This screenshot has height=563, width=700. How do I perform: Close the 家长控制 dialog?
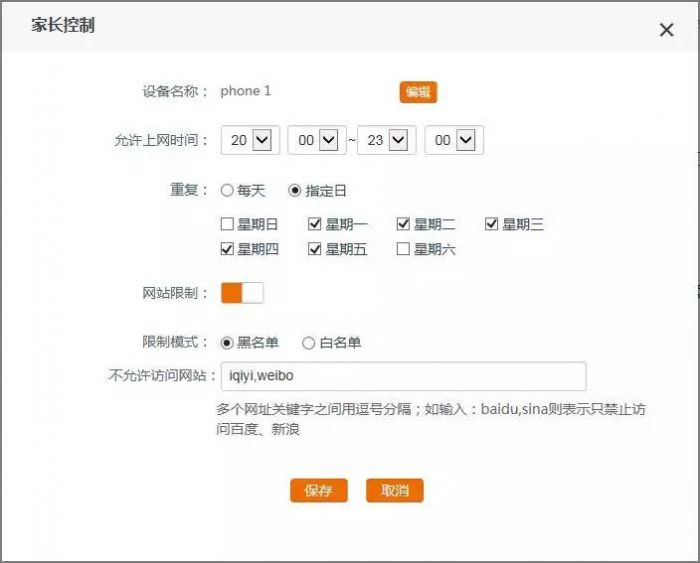coord(666,30)
